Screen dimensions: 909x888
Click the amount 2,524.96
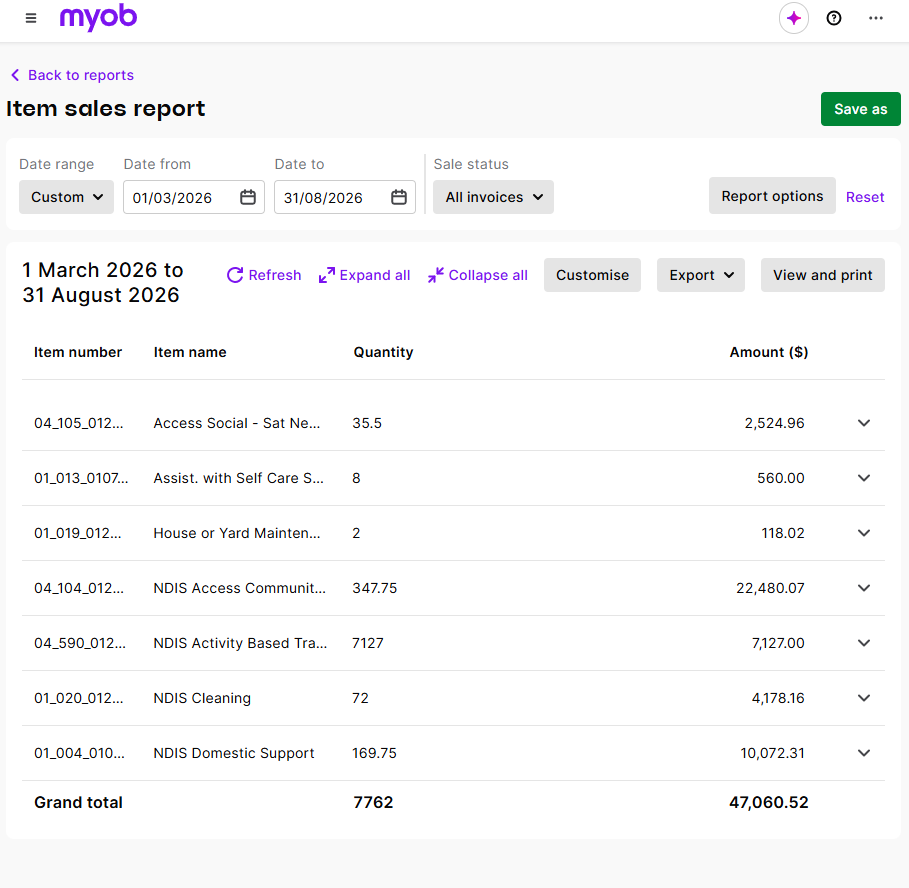tap(775, 423)
